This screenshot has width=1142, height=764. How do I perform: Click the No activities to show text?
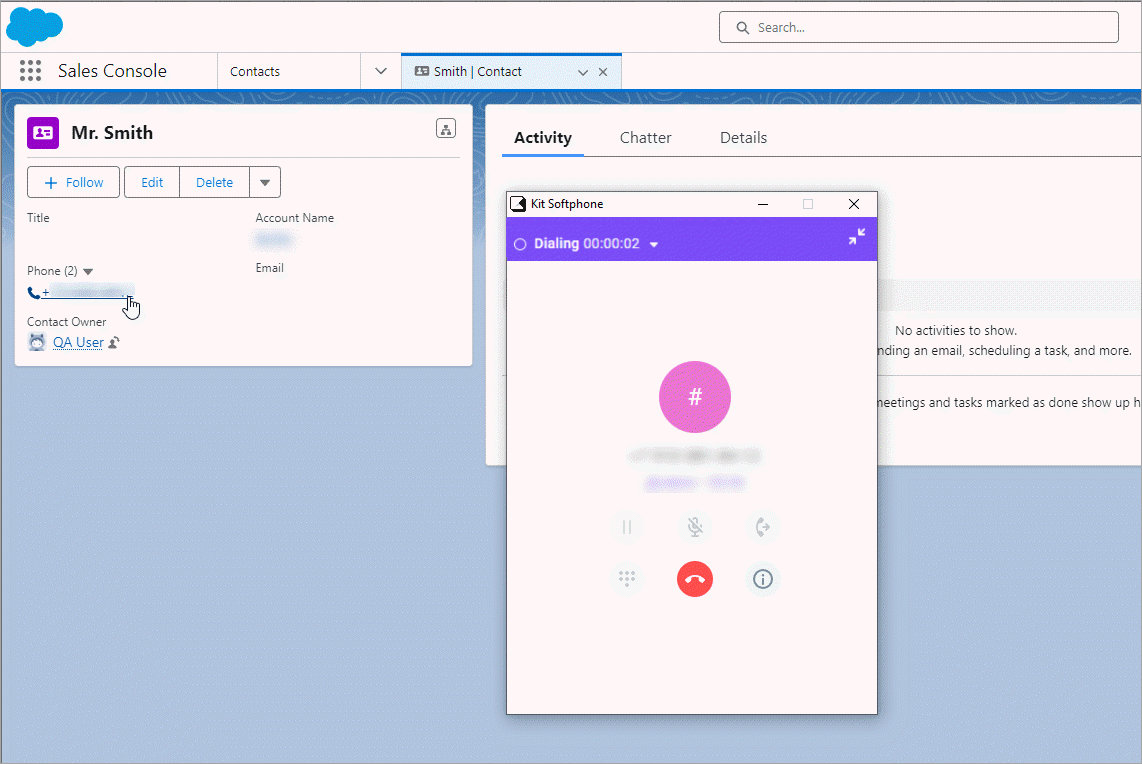coord(956,330)
